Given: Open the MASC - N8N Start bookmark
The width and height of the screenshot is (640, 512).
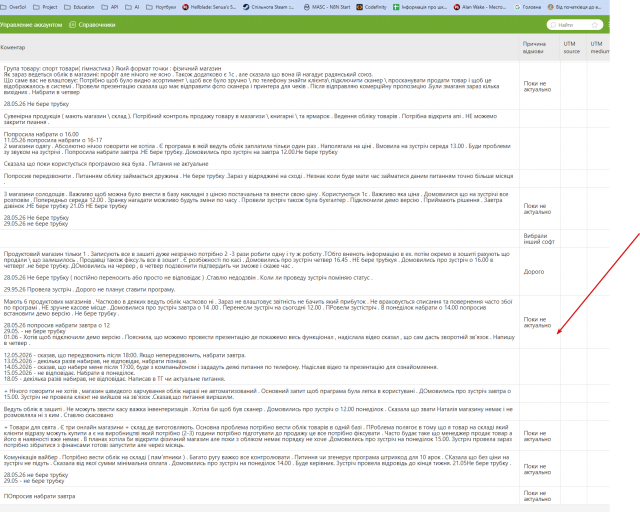Looking at the screenshot, I should coord(327,7).
